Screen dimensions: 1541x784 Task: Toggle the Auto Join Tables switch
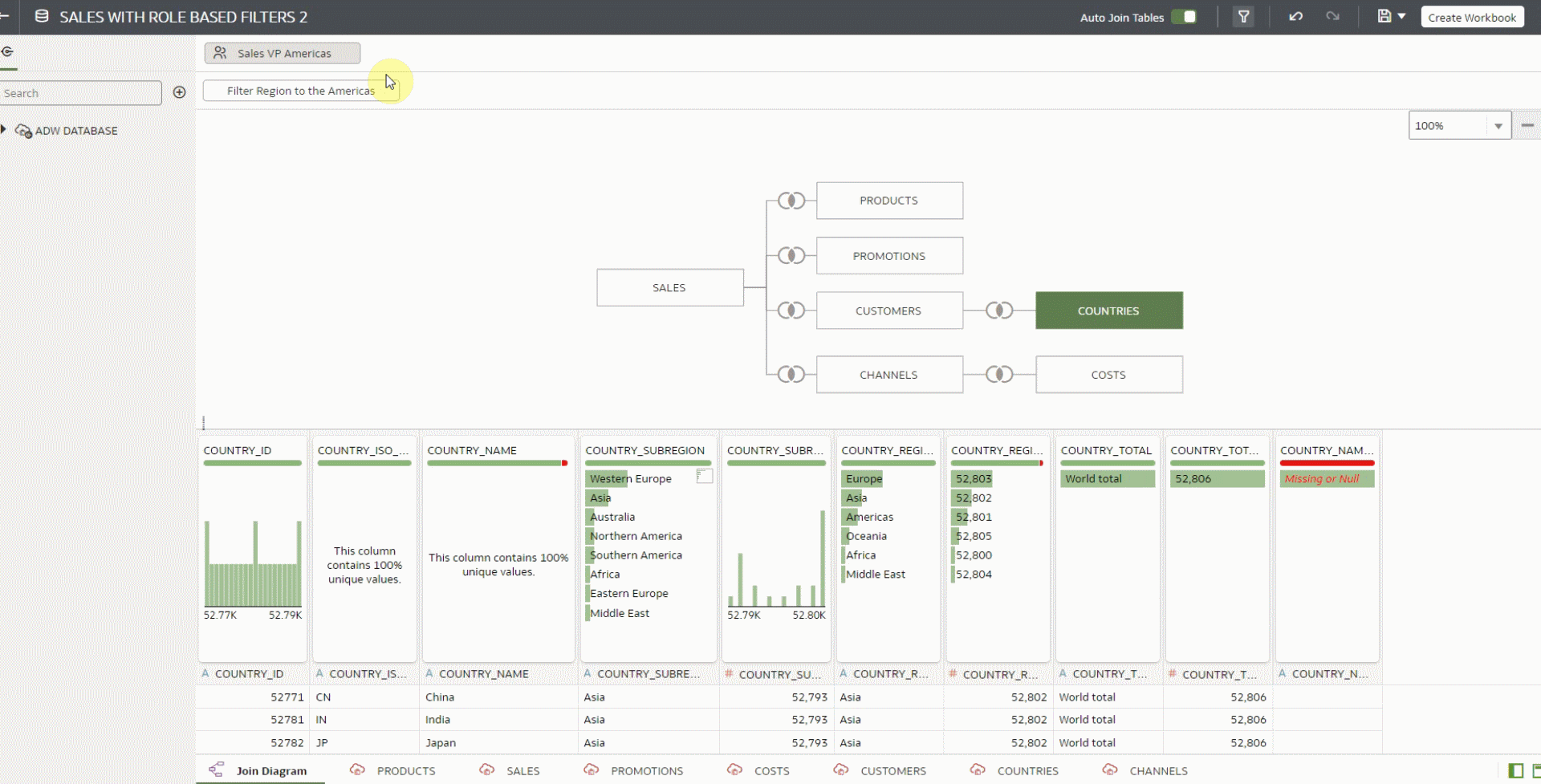point(1184,17)
